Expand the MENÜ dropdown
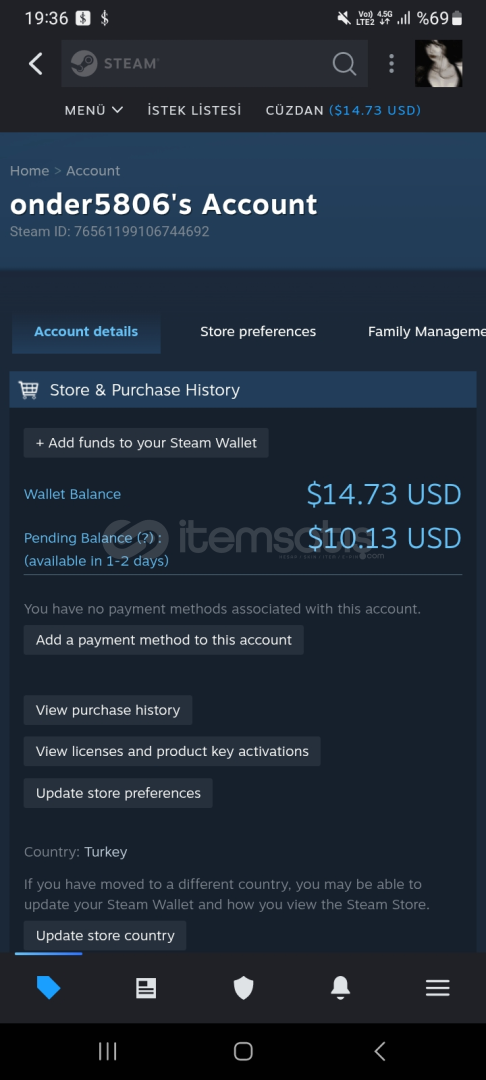 click(94, 110)
